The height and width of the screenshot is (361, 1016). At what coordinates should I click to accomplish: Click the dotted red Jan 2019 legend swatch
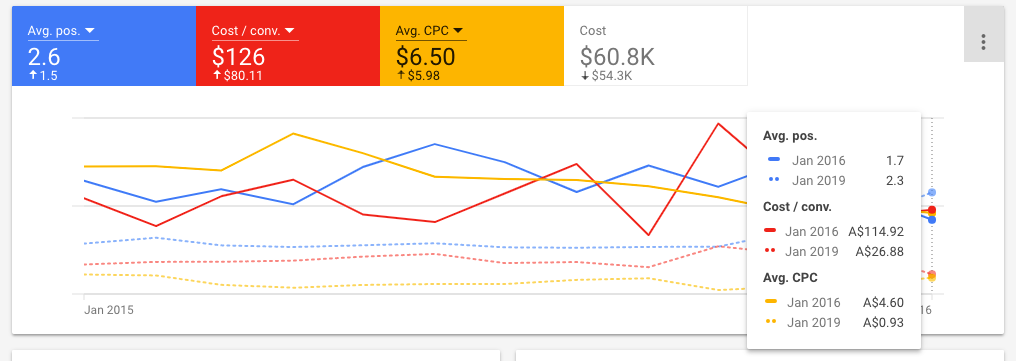(770, 250)
